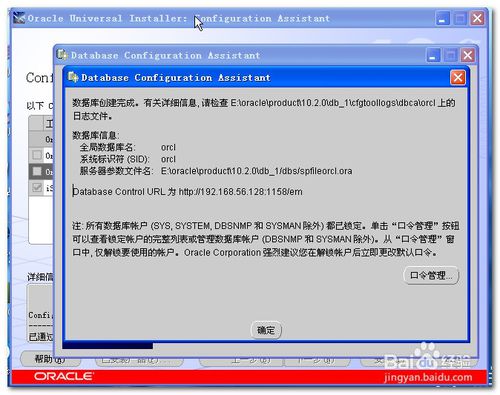This screenshot has width=500, height=395.
Task: Click the SID value orcl
Action: pyautogui.click(x=168, y=159)
